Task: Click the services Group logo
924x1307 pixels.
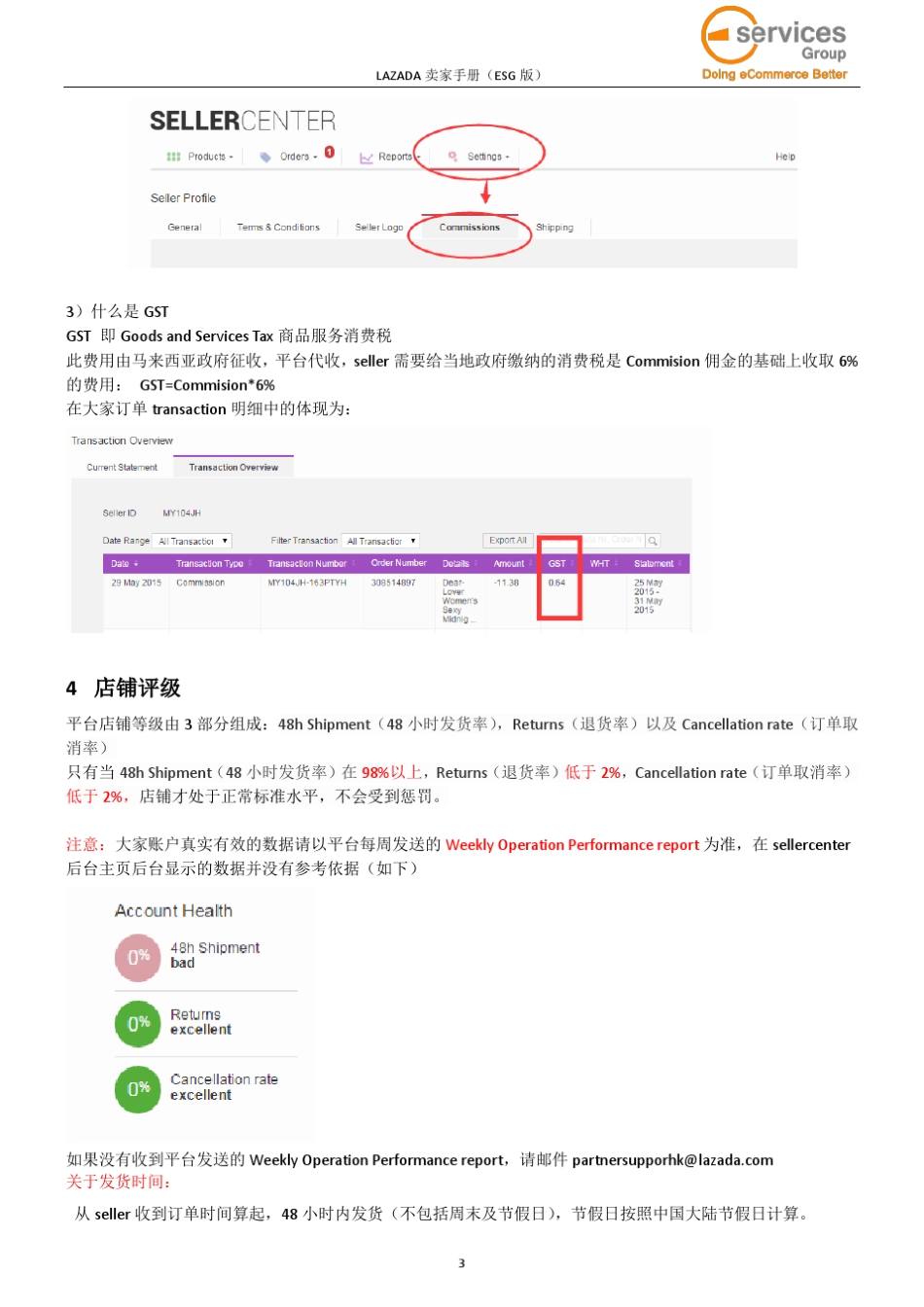Action: [x=775, y=44]
